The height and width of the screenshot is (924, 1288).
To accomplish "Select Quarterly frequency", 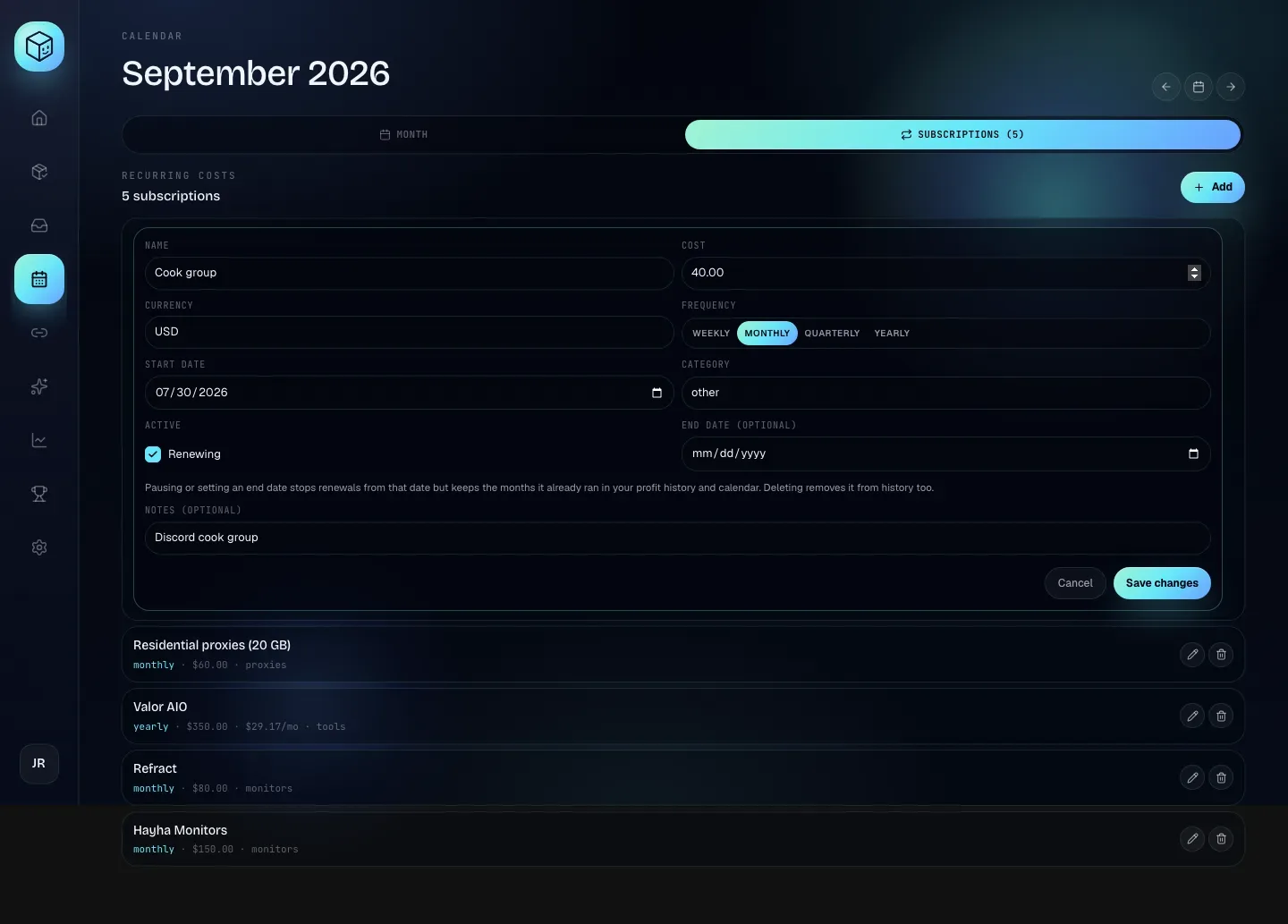I will pyautogui.click(x=832, y=334).
